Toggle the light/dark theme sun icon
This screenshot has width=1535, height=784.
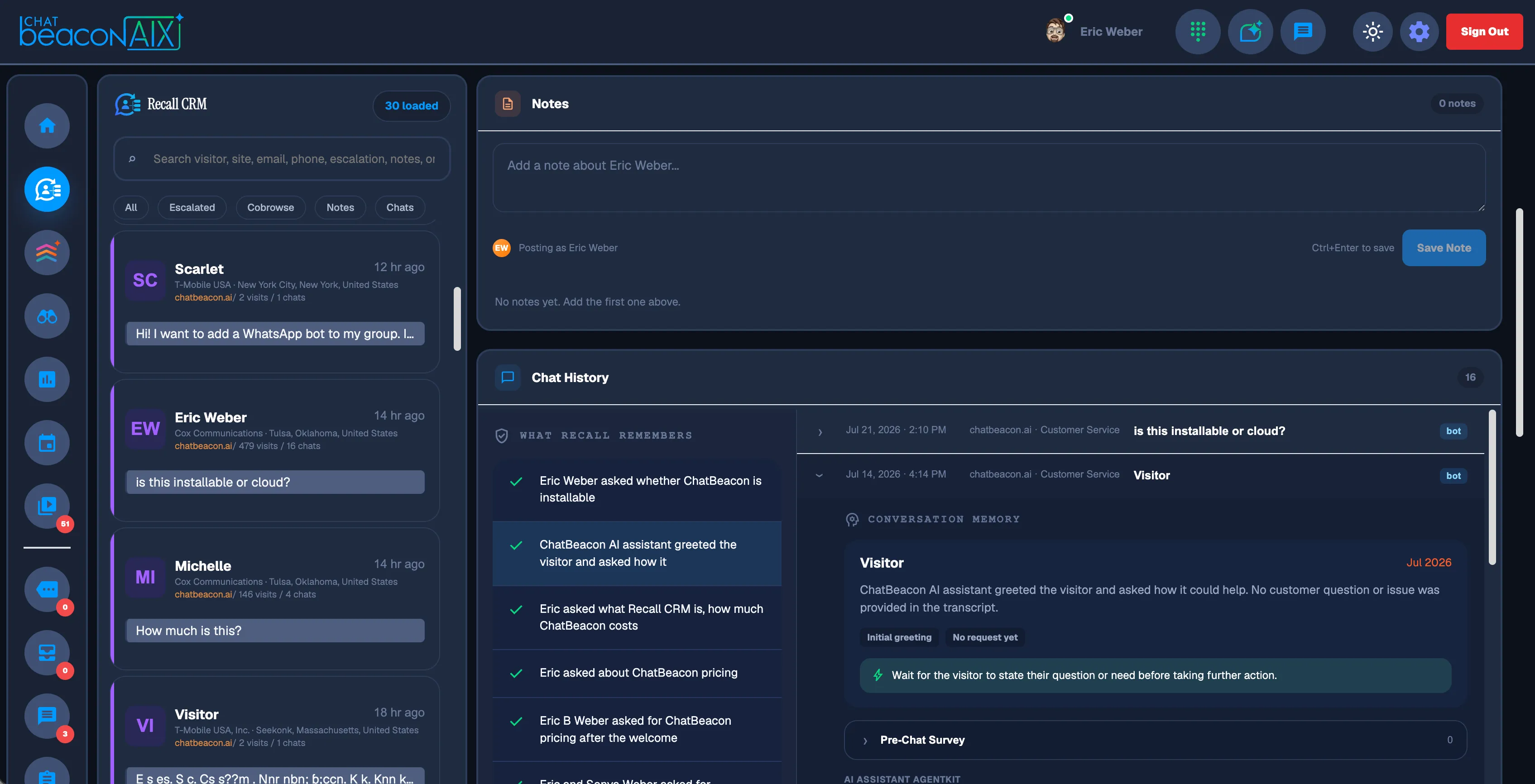tap(1372, 32)
